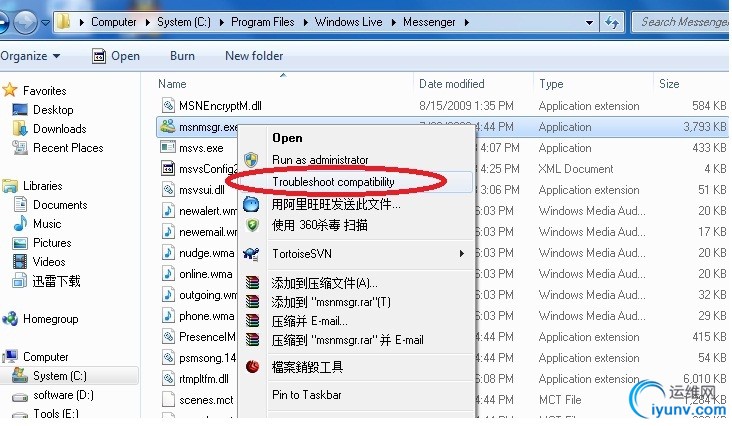Open the 迅雷下载 library
Image resolution: width=732 pixels, height=426 pixels.
pyautogui.click(x=56, y=281)
